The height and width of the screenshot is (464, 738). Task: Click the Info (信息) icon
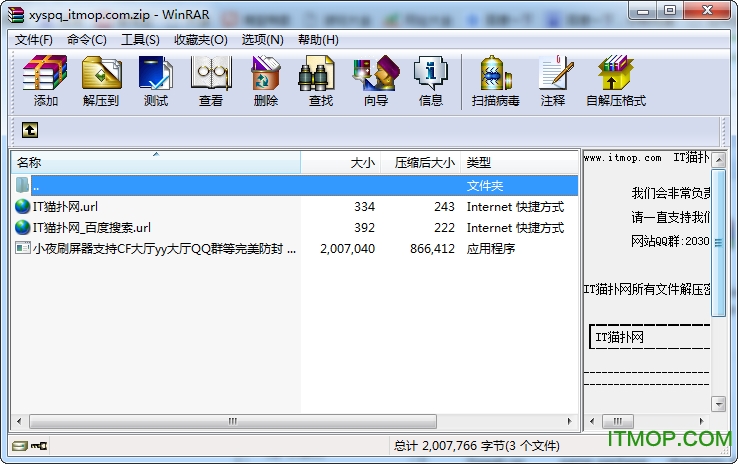[431, 73]
